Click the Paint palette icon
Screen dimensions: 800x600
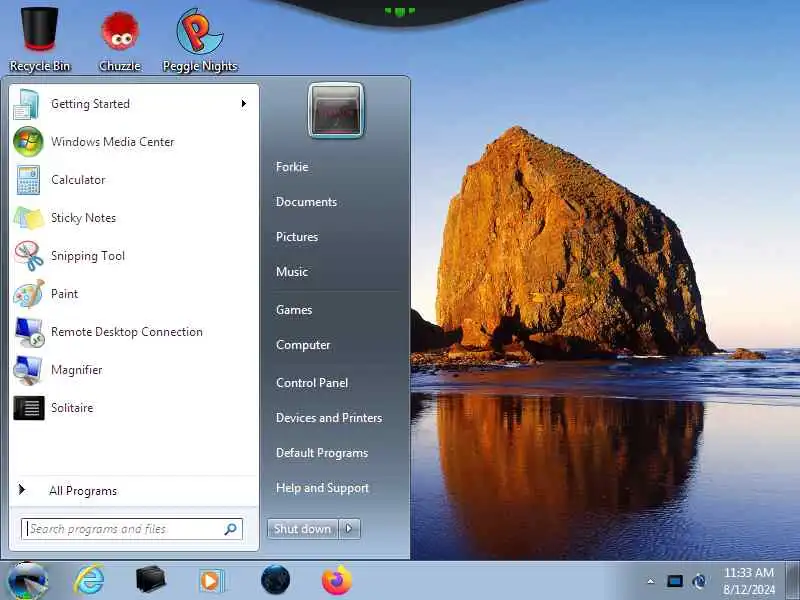[x=29, y=294]
